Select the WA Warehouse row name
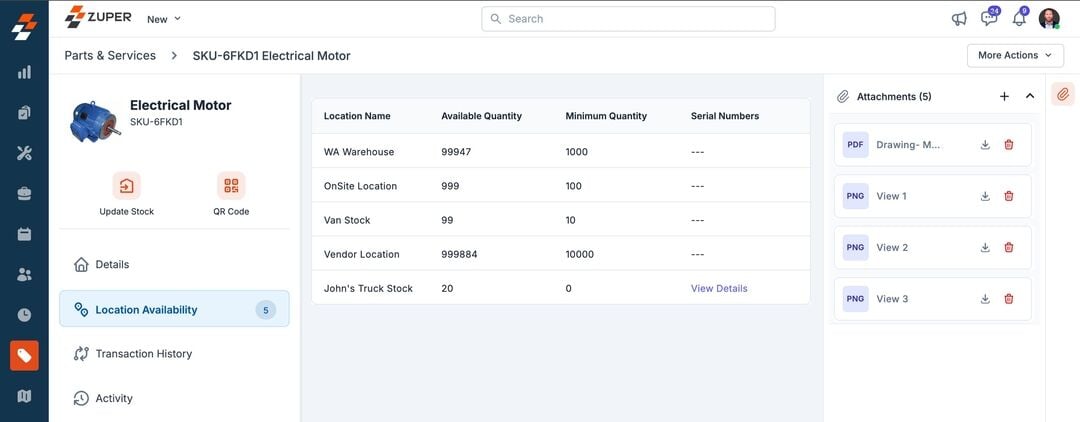Image resolution: width=1080 pixels, height=422 pixels. coord(359,151)
